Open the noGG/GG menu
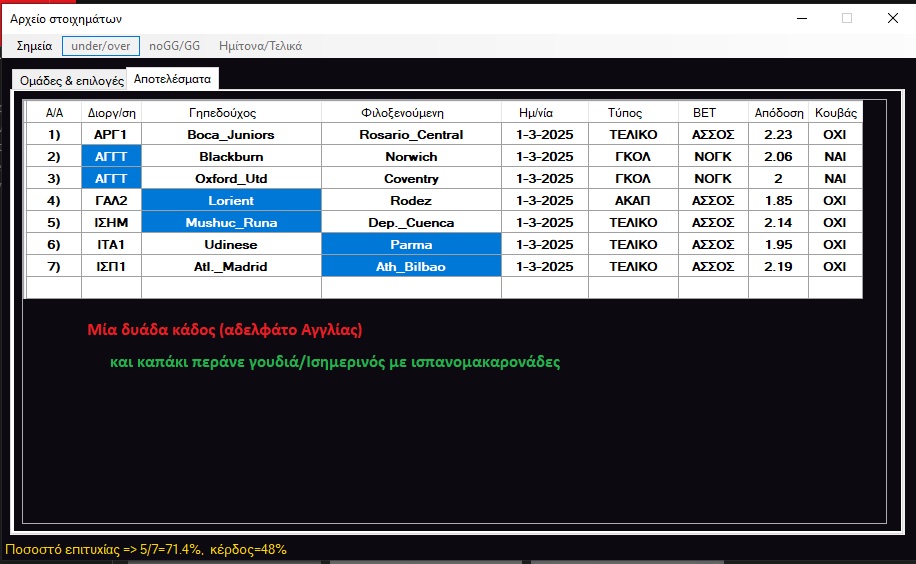 click(x=175, y=46)
